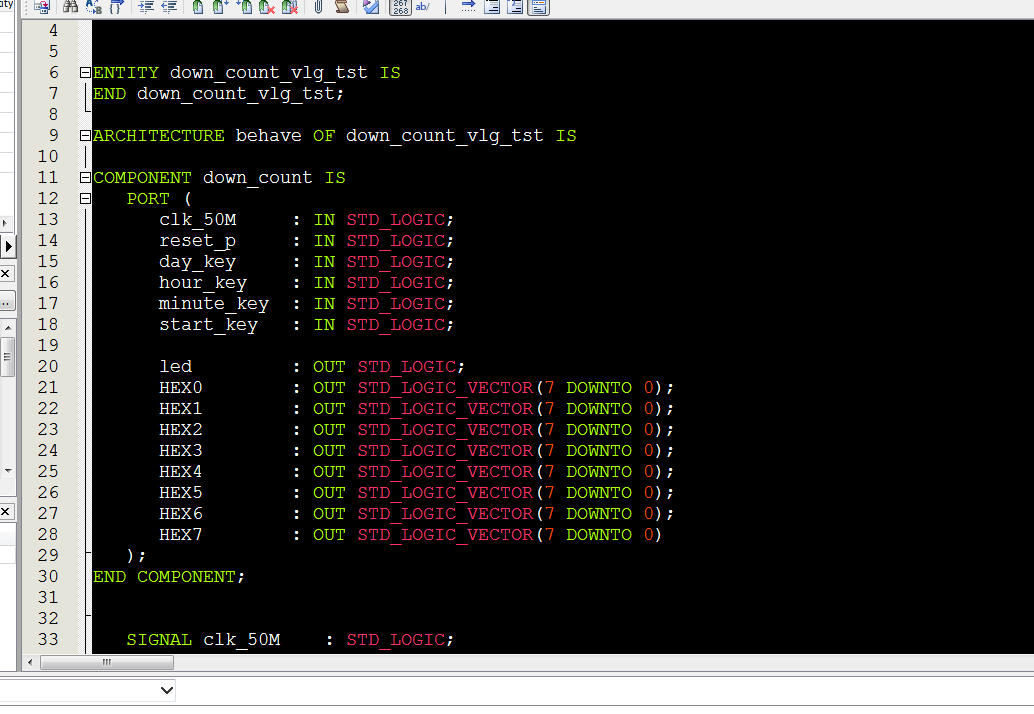Jump to the previous bookmark
The height and width of the screenshot is (714, 1034).
243,7
